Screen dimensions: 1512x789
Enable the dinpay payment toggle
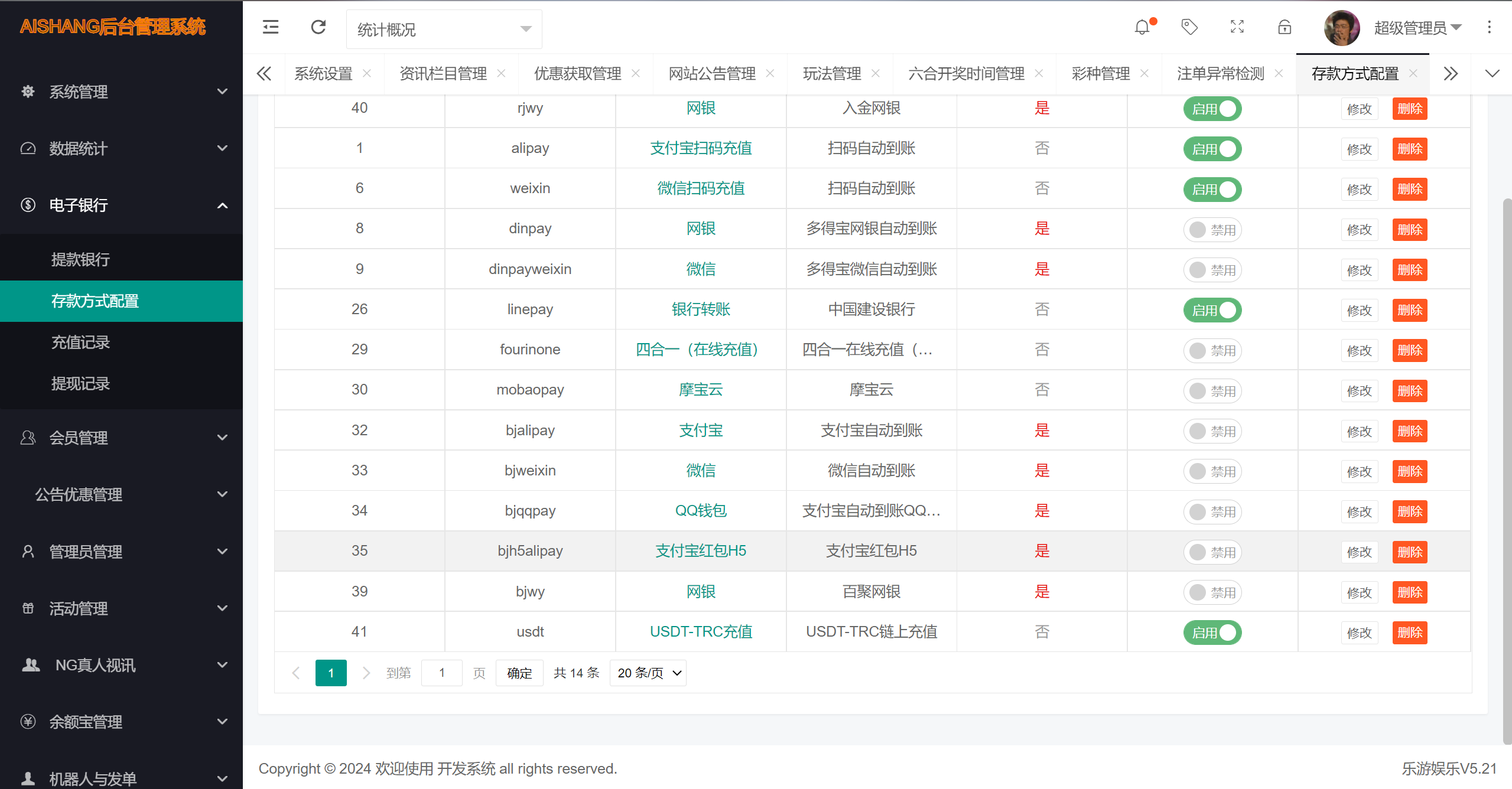[x=1212, y=230]
